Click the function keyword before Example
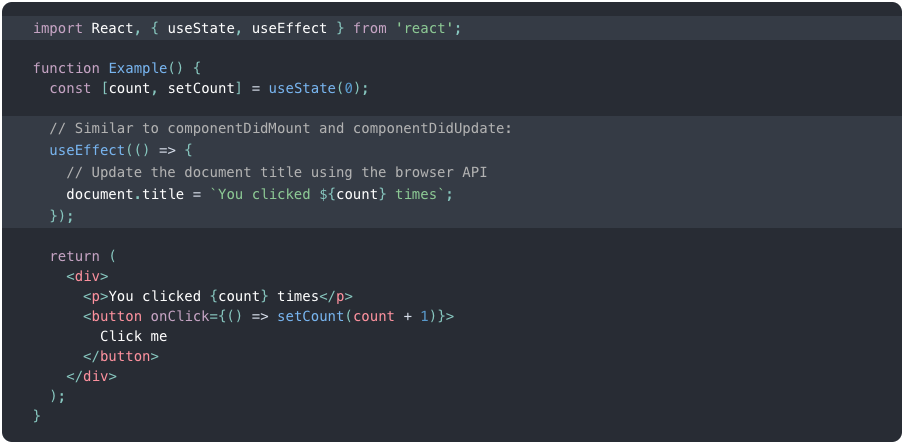The image size is (903, 444). [x=66, y=68]
